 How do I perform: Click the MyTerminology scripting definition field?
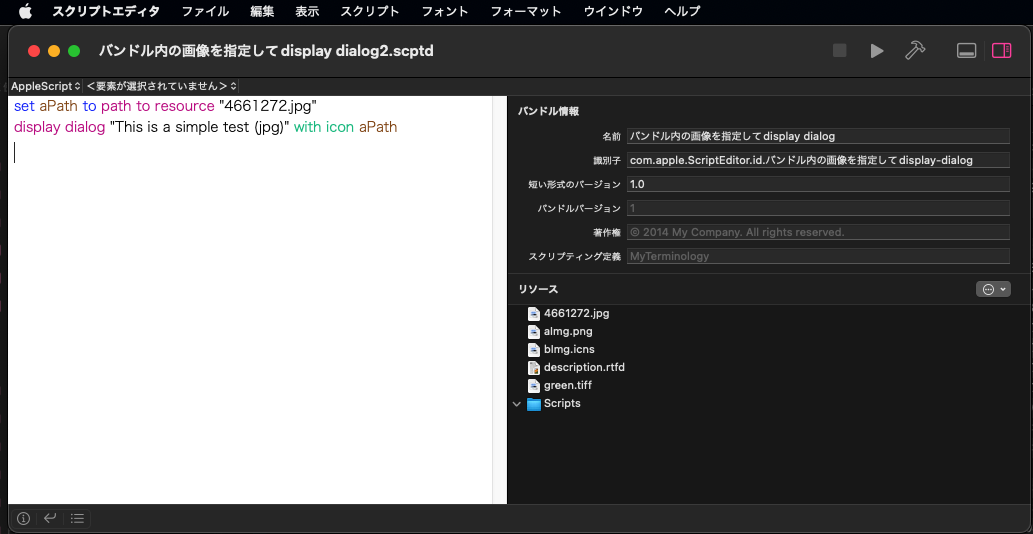point(818,256)
